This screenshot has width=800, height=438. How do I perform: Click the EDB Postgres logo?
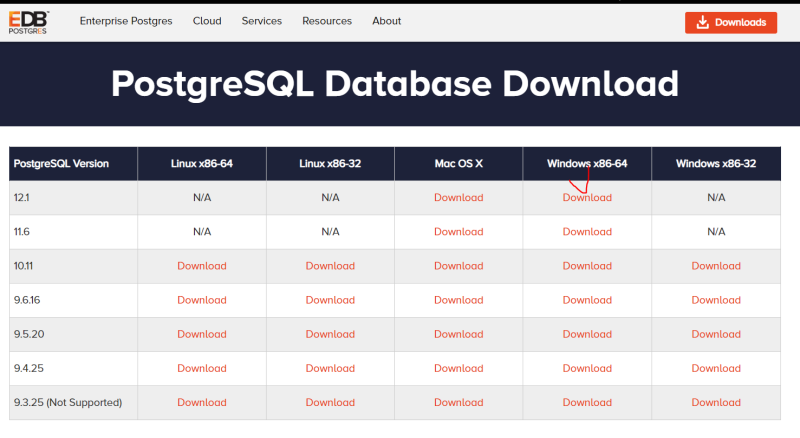coord(28,22)
